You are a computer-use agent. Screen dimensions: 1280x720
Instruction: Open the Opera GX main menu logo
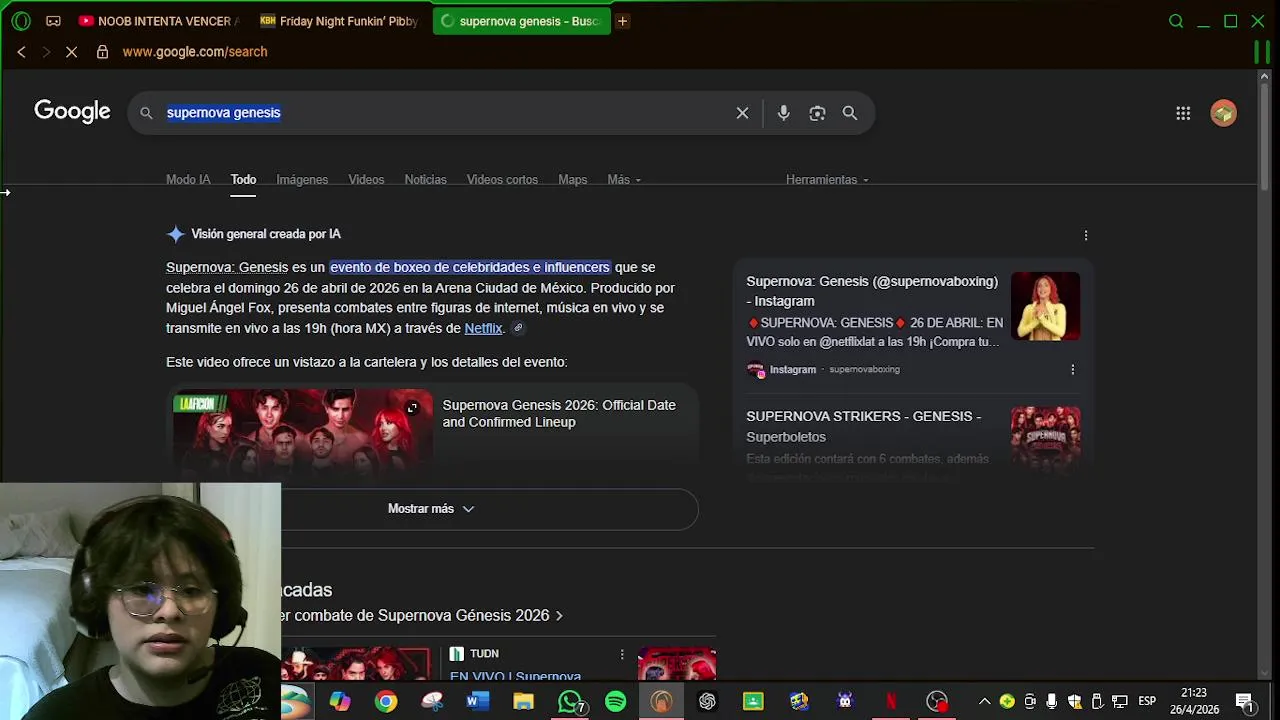coord(21,21)
